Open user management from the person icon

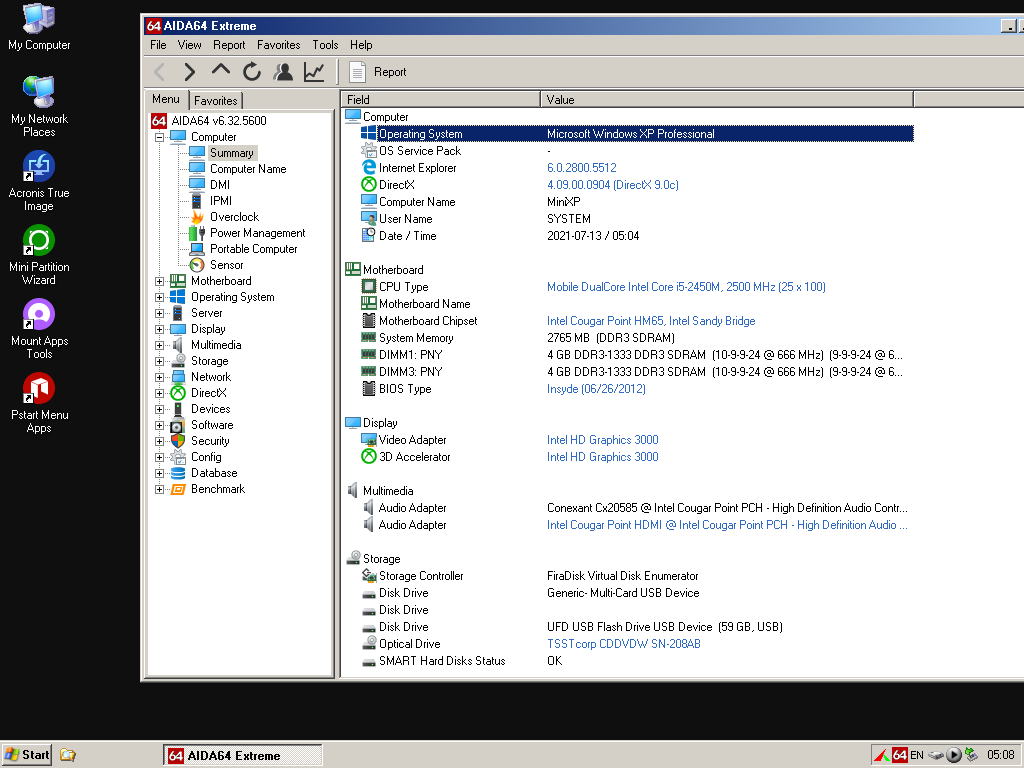coord(283,72)
